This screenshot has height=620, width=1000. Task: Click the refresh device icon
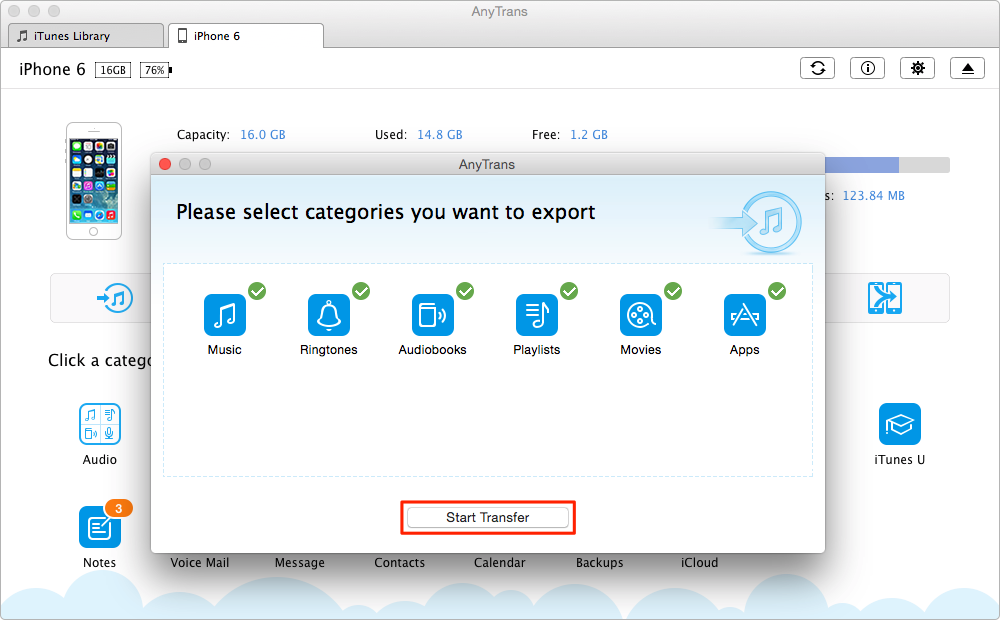818,68
